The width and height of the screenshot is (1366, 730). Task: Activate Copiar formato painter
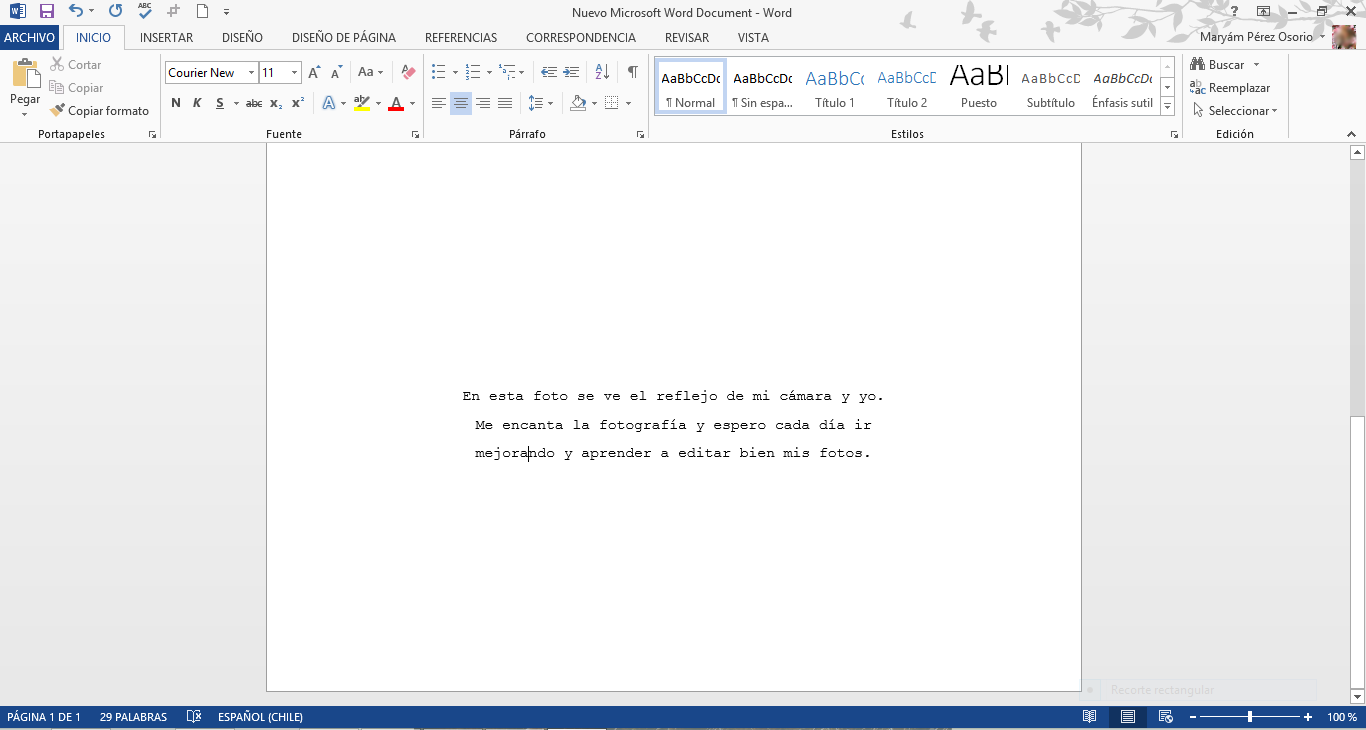pos(99,111)
